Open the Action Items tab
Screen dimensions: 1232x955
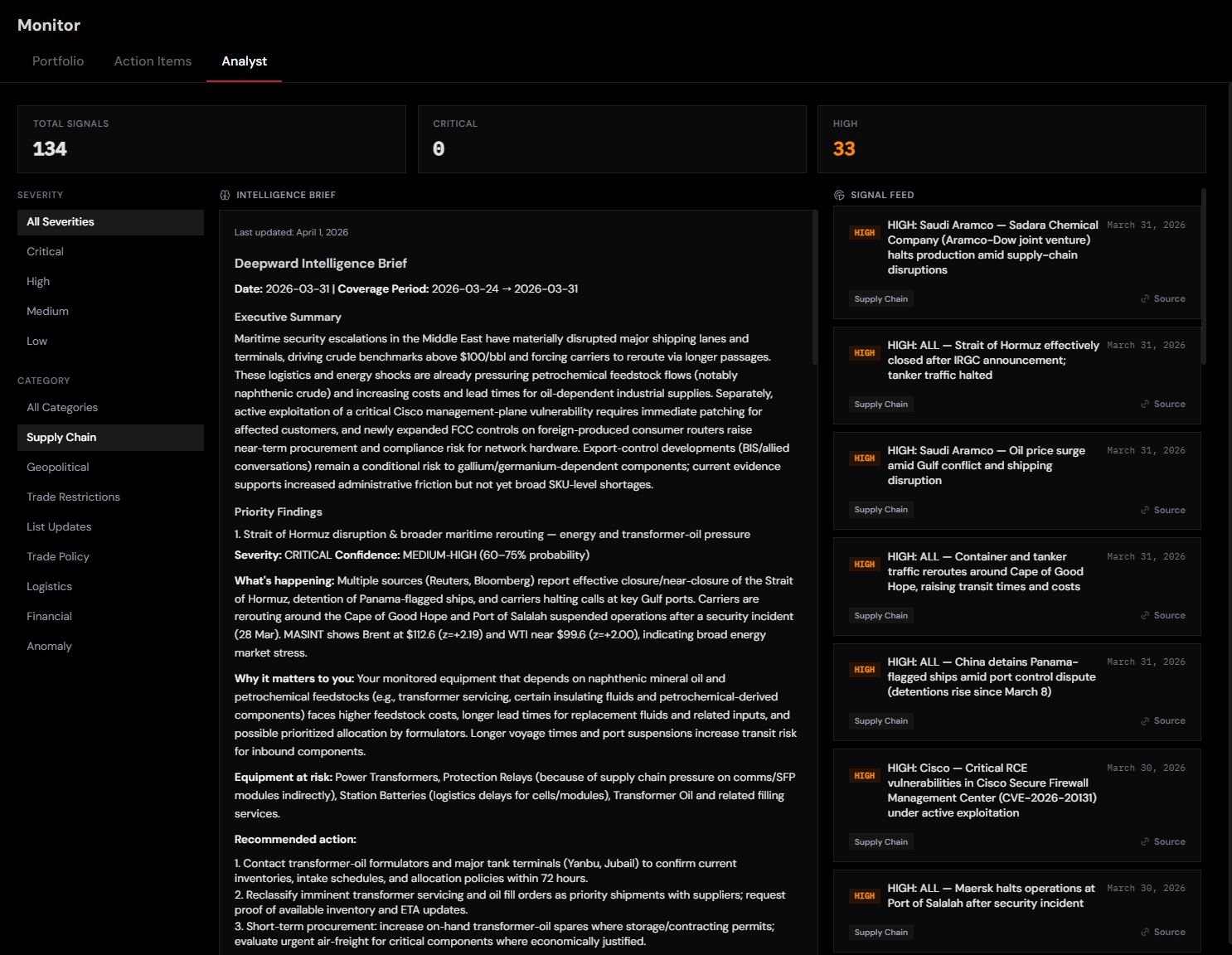coord(153,61)
